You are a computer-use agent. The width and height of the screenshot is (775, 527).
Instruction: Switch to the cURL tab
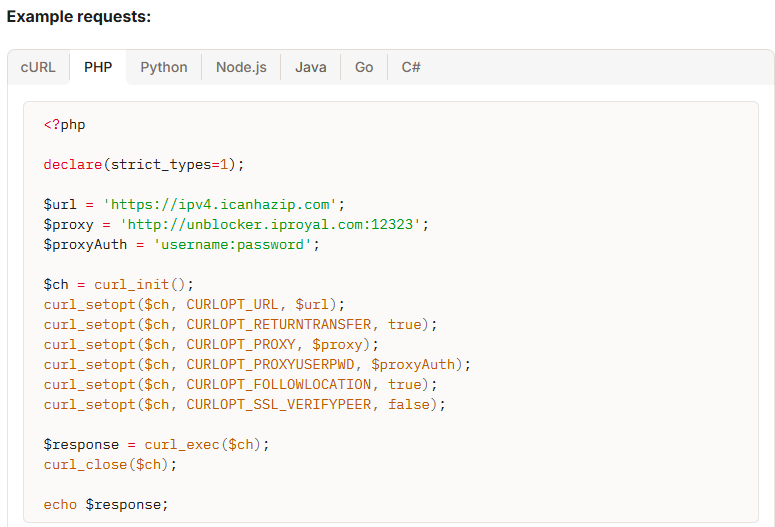(x=38, y=67)
